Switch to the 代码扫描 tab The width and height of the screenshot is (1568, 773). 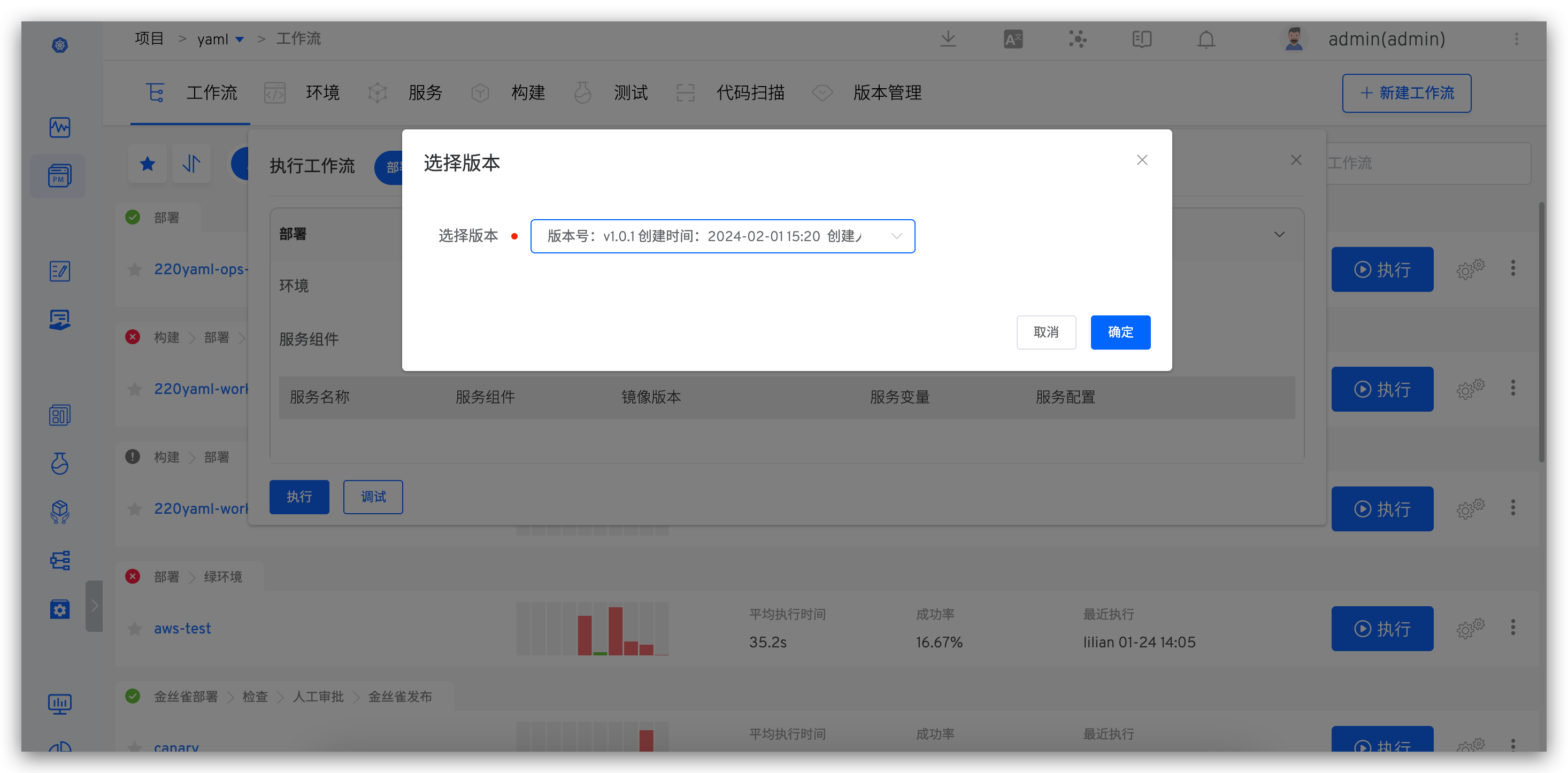tap(750, 92)
